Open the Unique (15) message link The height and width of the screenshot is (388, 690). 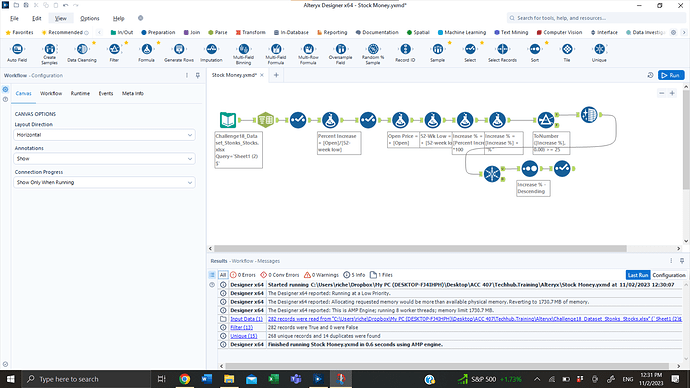pyautogui.click(x=244, y=336)
